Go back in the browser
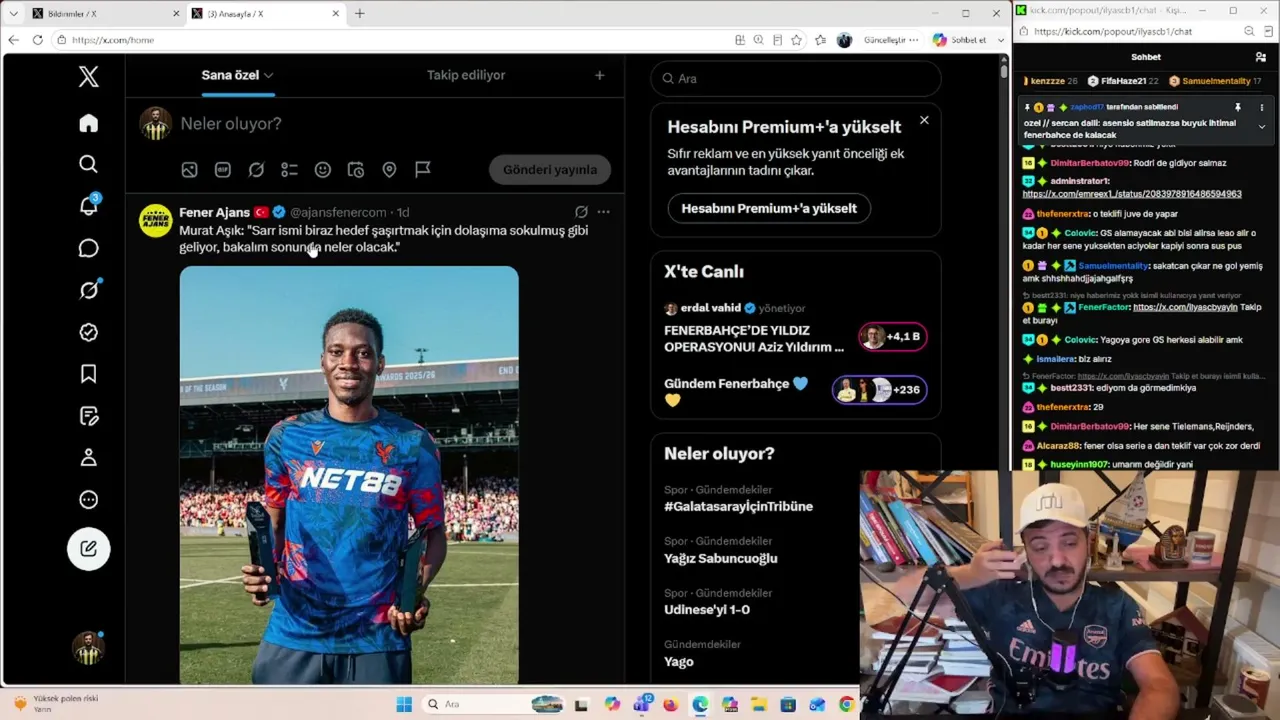The width and height of the screenshot is (1280, 720). point(13,40)
